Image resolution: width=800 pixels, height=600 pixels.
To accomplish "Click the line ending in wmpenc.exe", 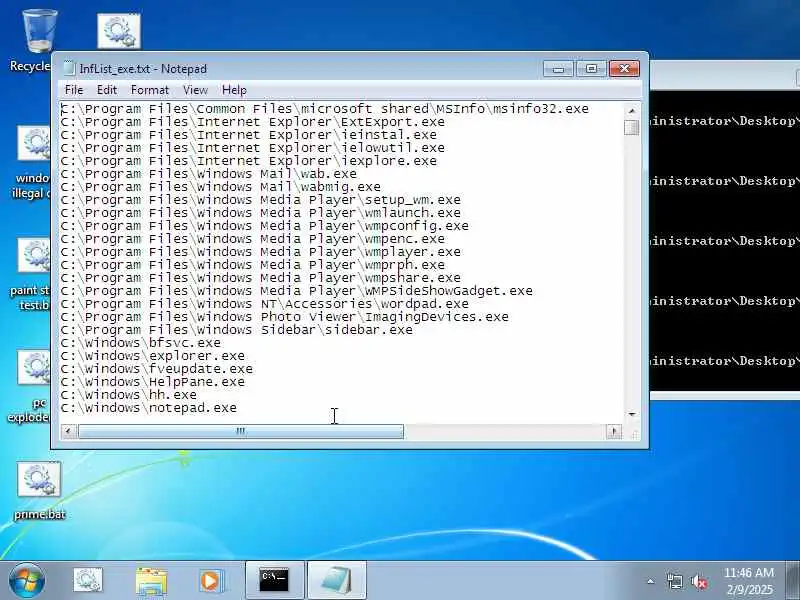I will (x=253, y=239).
